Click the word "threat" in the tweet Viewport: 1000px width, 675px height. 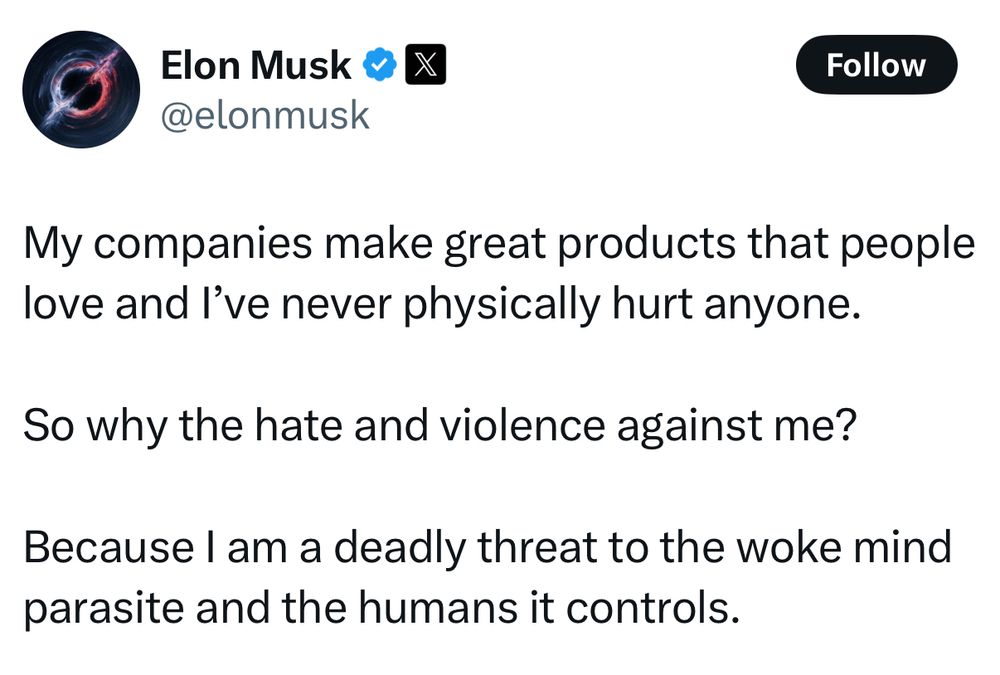(x=546, y=548)
